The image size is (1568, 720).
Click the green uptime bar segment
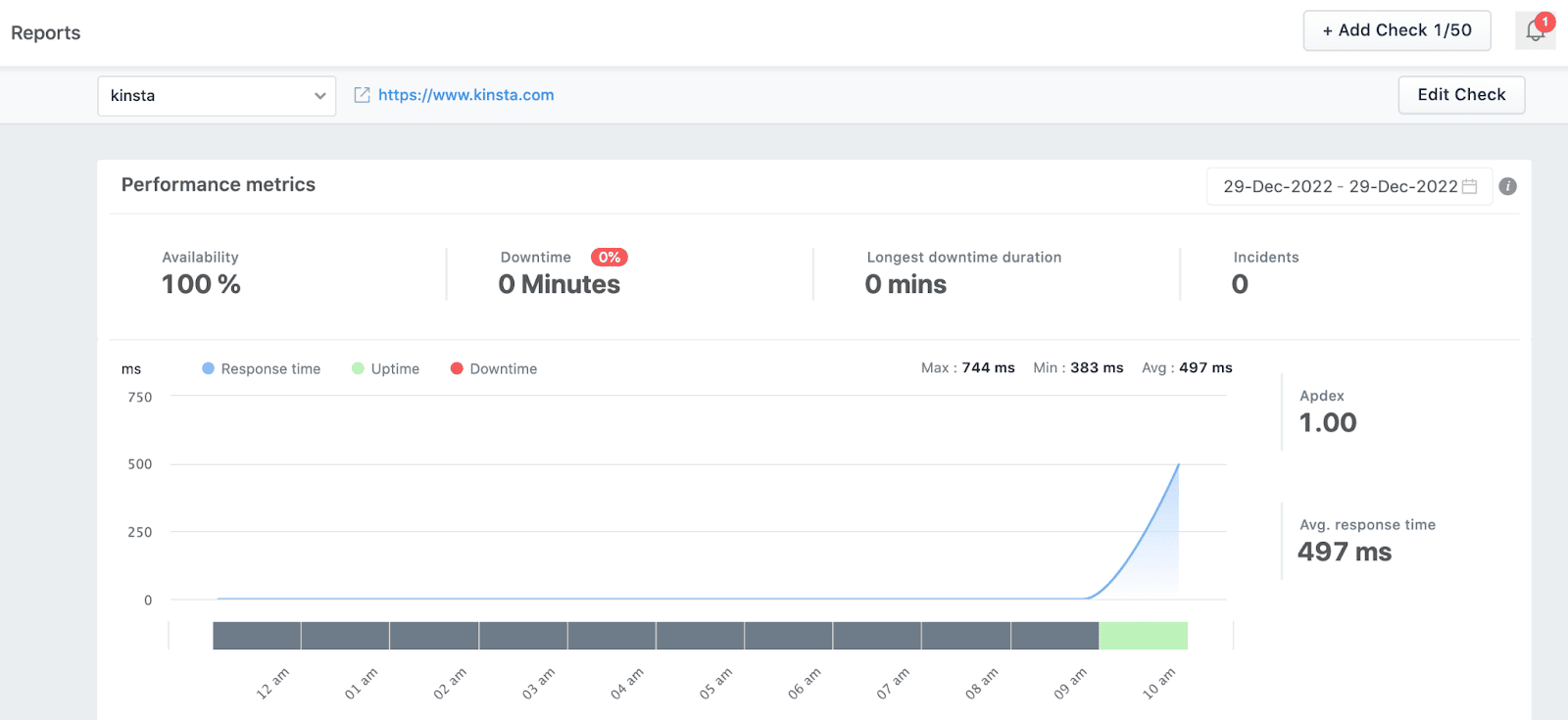tap(1143, 636)
